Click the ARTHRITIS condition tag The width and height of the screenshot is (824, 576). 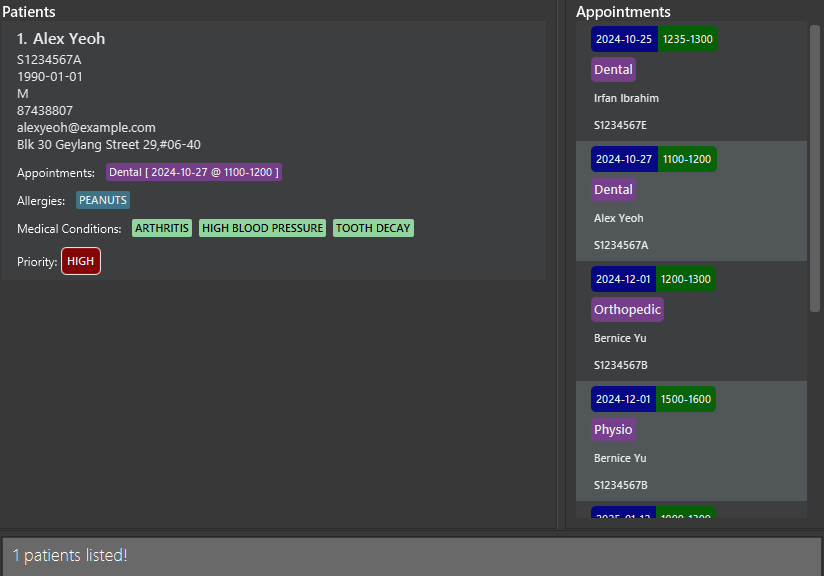tap(162, 228)
